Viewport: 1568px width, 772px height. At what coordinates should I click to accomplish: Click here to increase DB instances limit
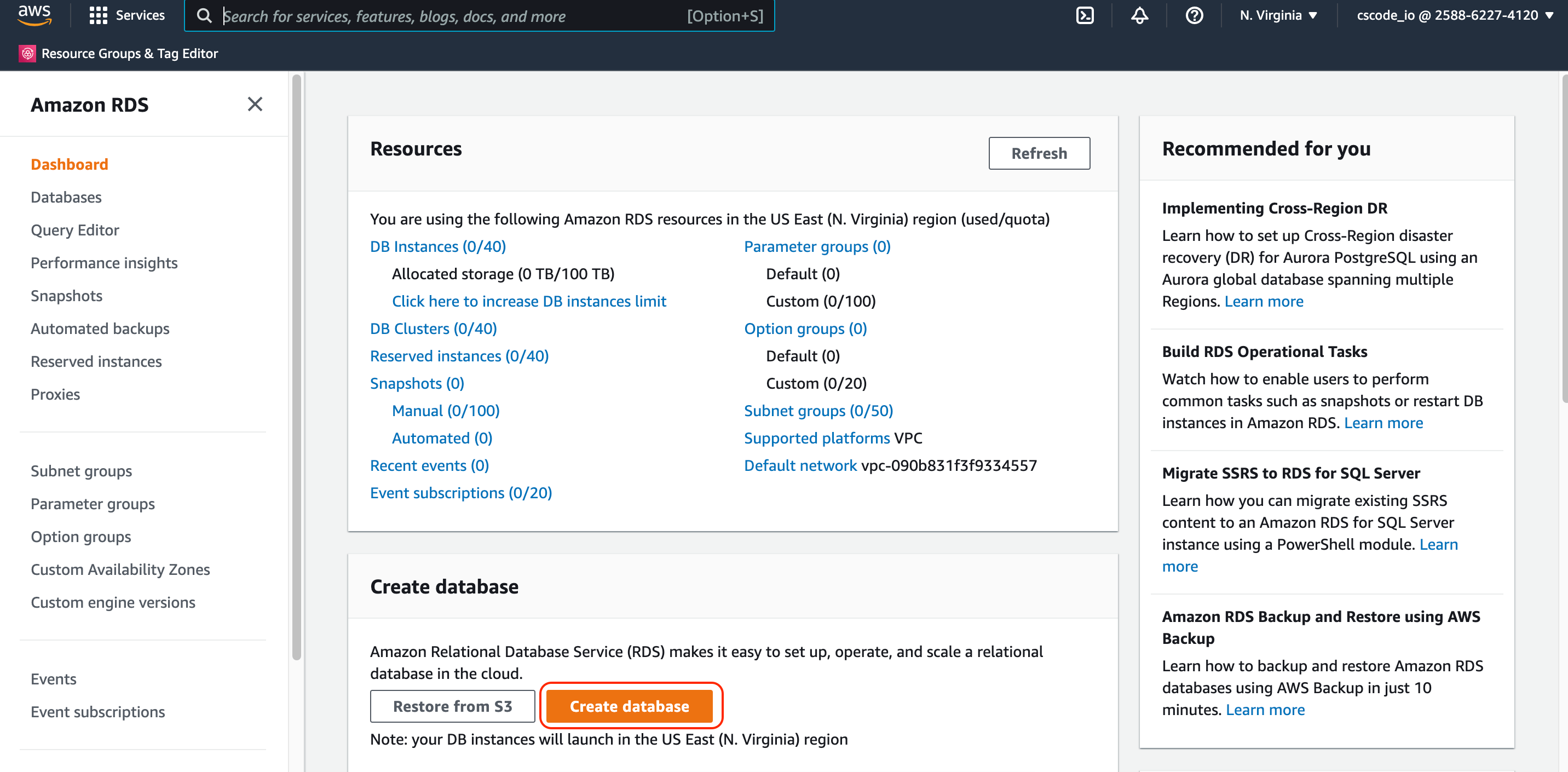[528, 301]
